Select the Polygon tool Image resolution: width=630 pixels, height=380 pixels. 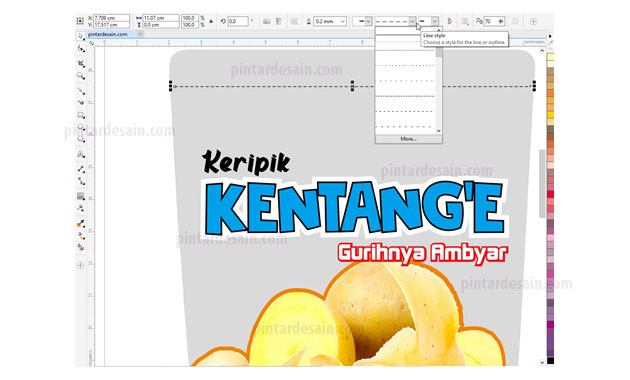point(81,139)
